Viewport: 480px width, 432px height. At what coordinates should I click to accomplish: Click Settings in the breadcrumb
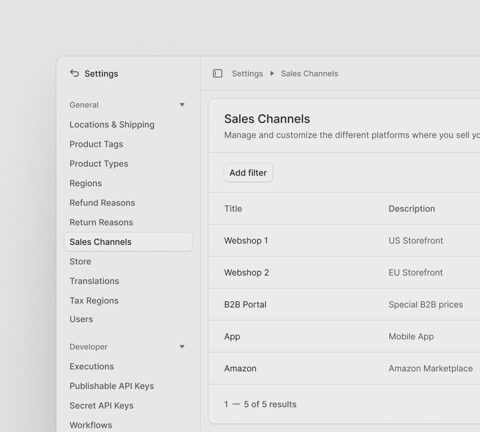click(x=247, y=74)
